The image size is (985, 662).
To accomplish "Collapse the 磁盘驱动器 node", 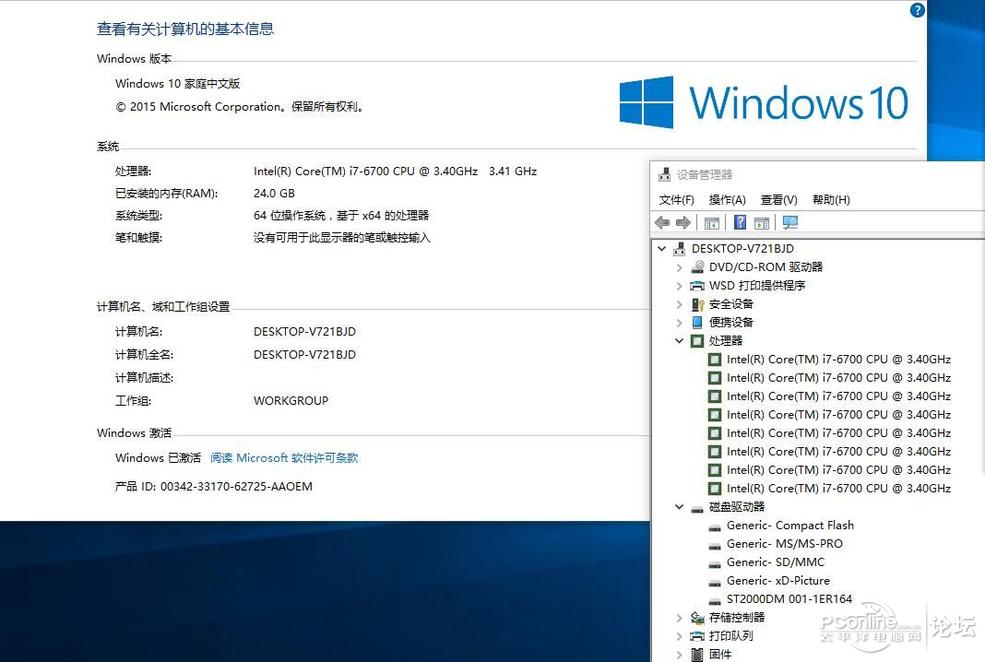I will 679,506.
